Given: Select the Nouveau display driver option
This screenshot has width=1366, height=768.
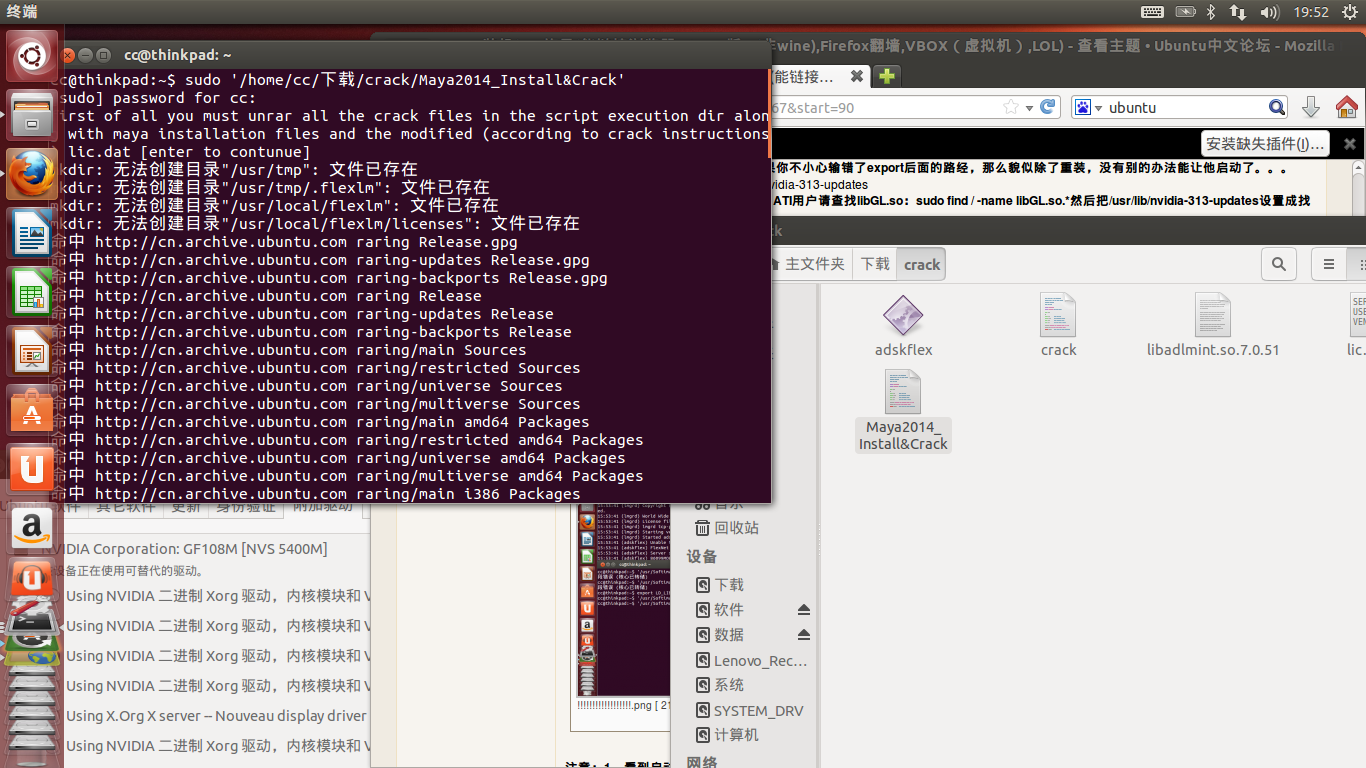Looking at the screenshot, I should [216, 716].
